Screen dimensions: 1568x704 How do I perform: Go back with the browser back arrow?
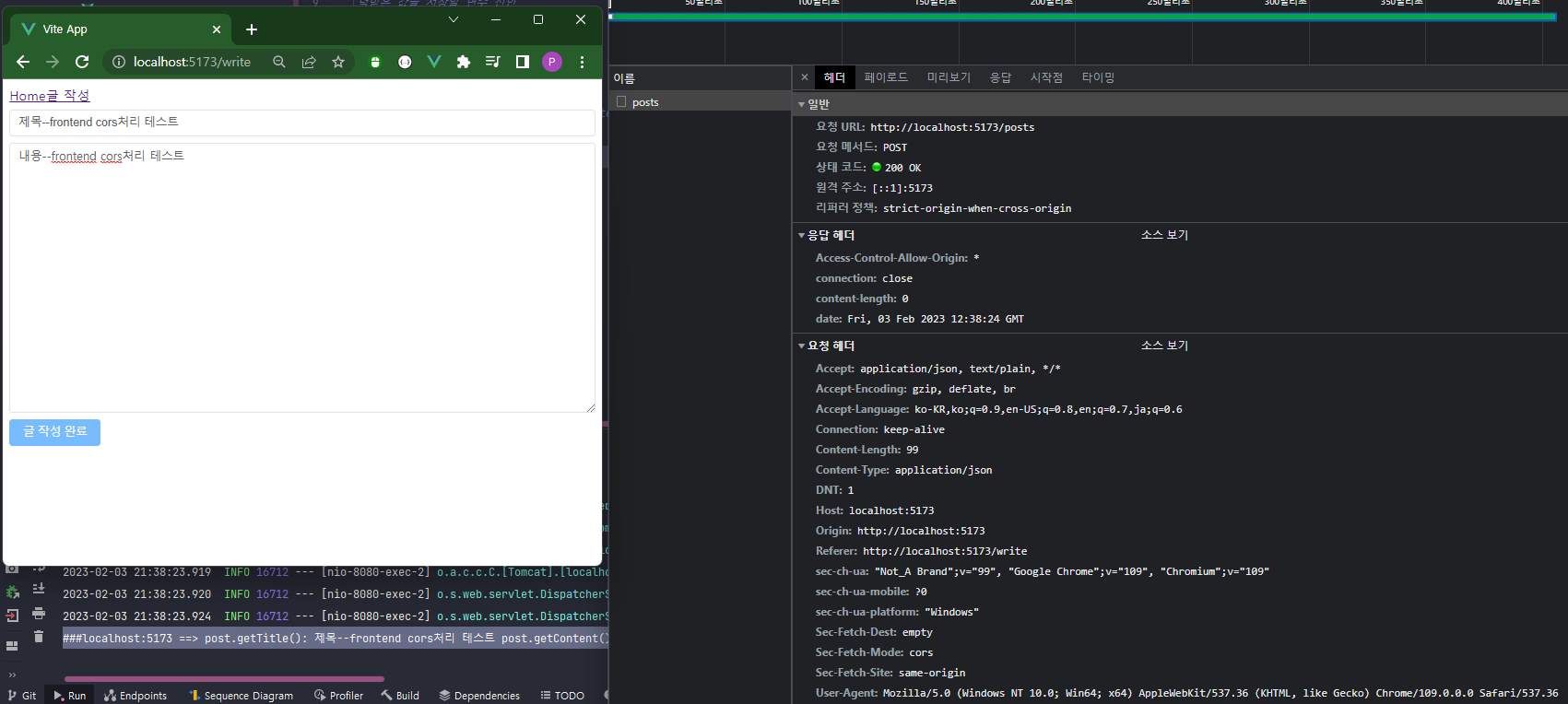tap(23, 62)
